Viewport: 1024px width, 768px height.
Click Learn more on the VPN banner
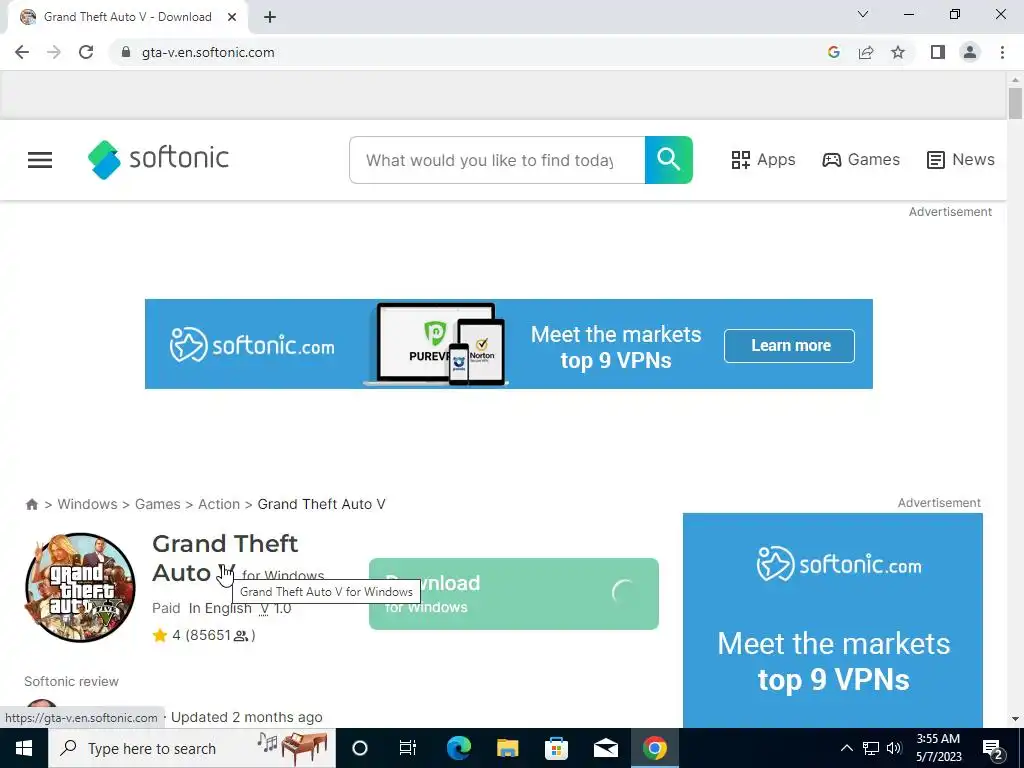pyautogui.click(x=790, y=345)
